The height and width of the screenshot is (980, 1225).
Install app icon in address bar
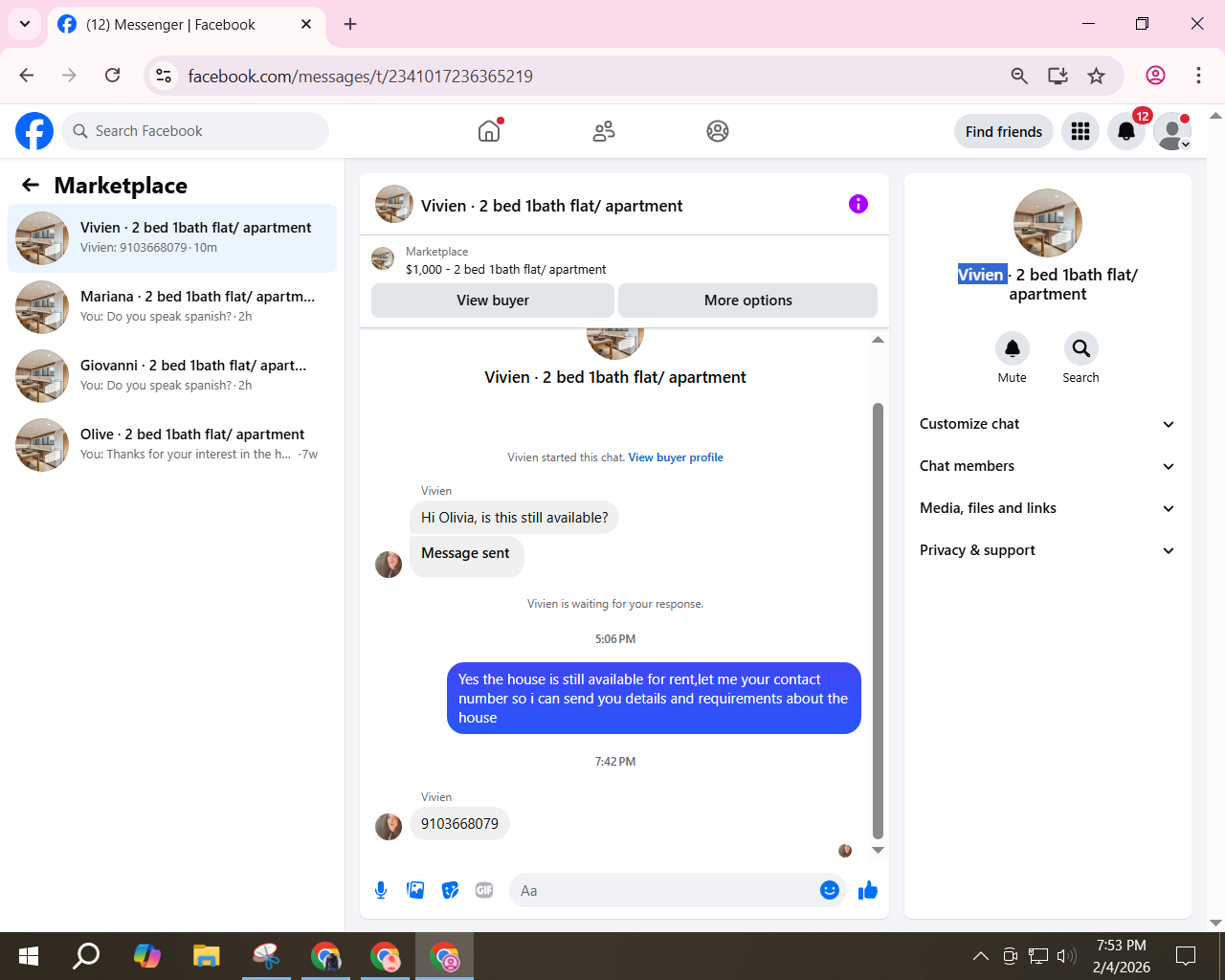coord(1058,76)
